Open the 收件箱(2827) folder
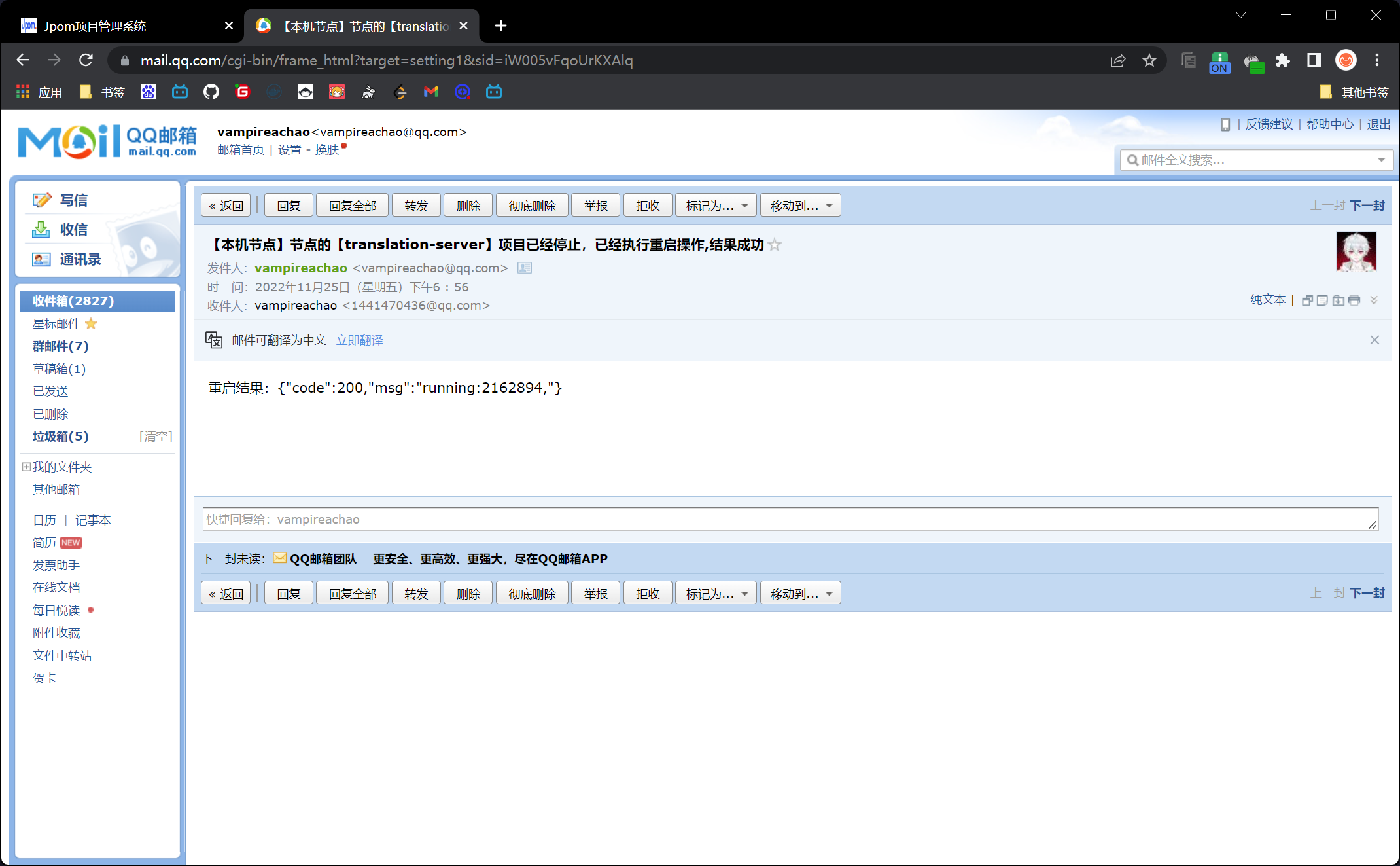The width and height of the screenshot is (1400, 866). pyautogui.click(x=73, y=300)
